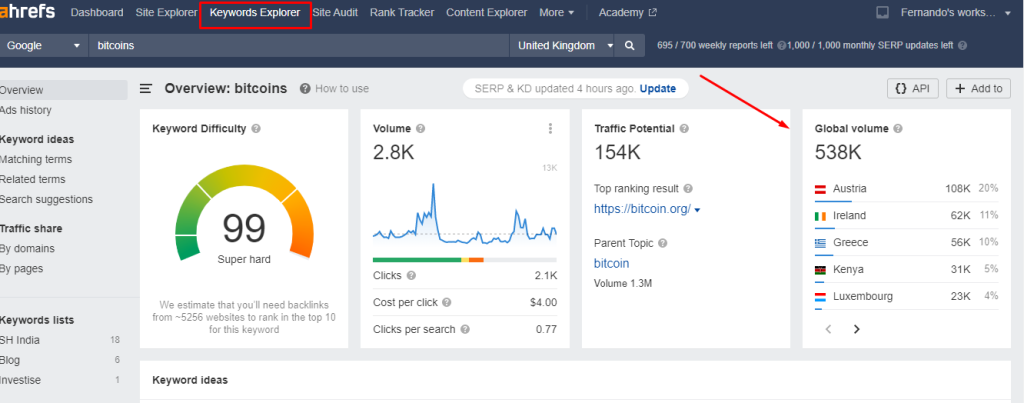The width and height of the screenshot is (1024, 403).
Task: Select Matching terms in the sidebar
Action: pos(36,159)
